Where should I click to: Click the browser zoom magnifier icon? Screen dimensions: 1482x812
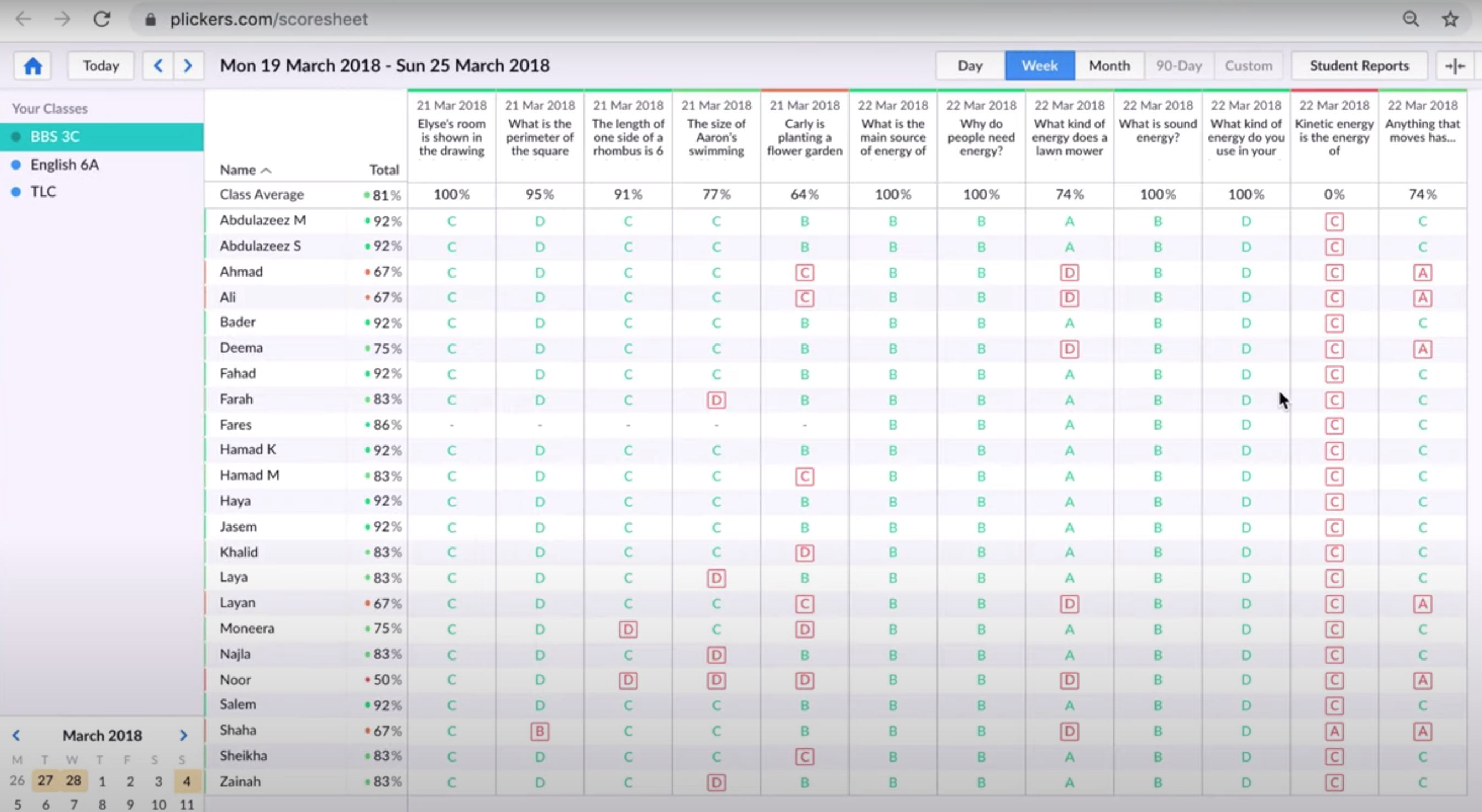[1411, 19]
